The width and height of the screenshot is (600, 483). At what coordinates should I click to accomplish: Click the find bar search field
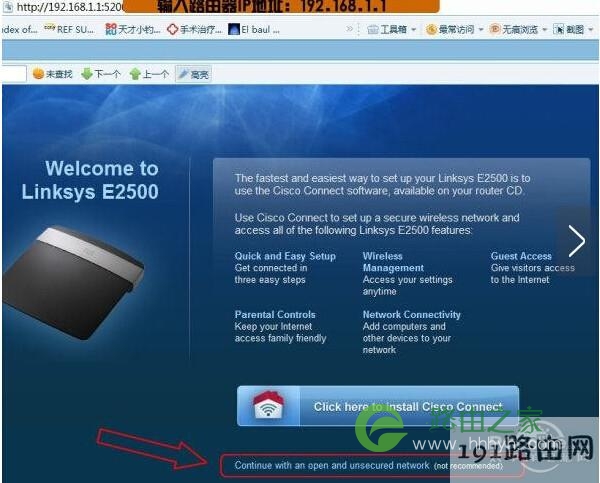pos(14,74)
